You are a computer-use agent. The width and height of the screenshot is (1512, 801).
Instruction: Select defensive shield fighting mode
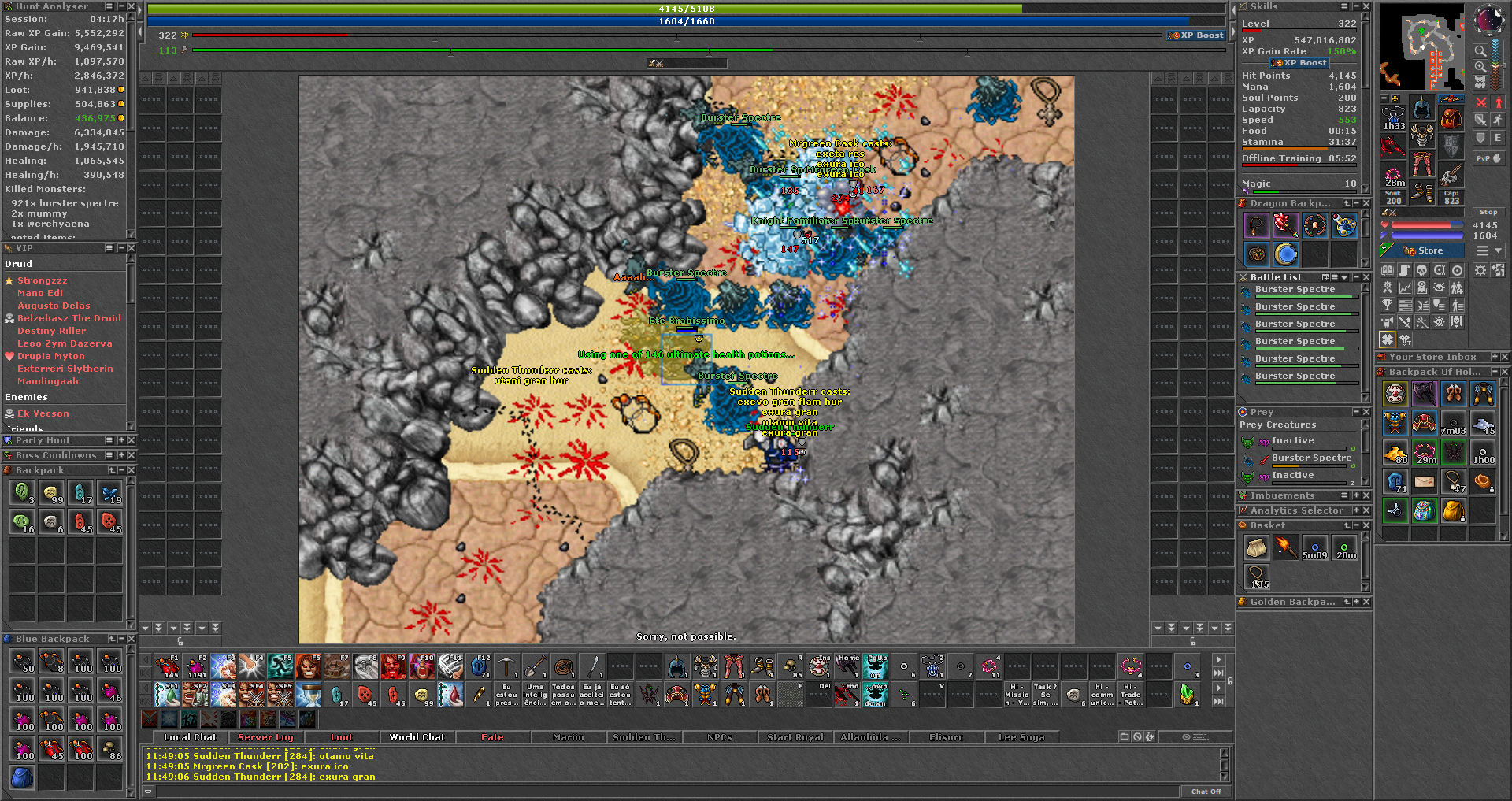[x=1480, y=138]
